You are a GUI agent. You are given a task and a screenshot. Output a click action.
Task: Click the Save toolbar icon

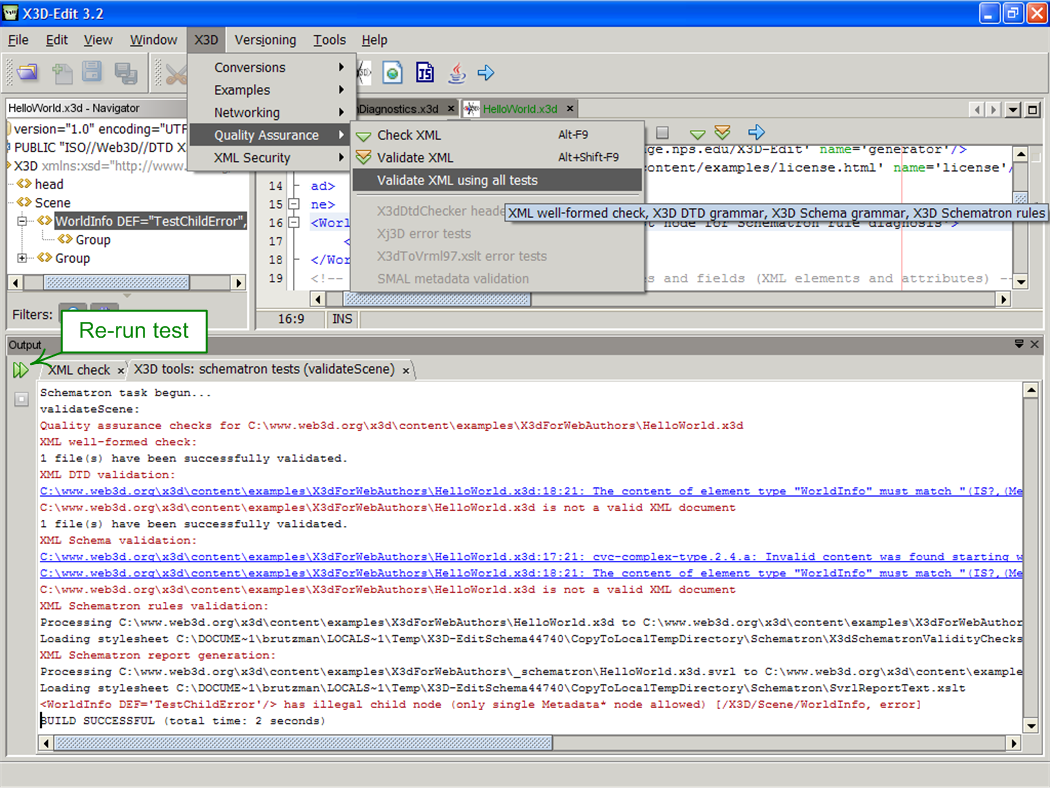(x=92, y=72)
